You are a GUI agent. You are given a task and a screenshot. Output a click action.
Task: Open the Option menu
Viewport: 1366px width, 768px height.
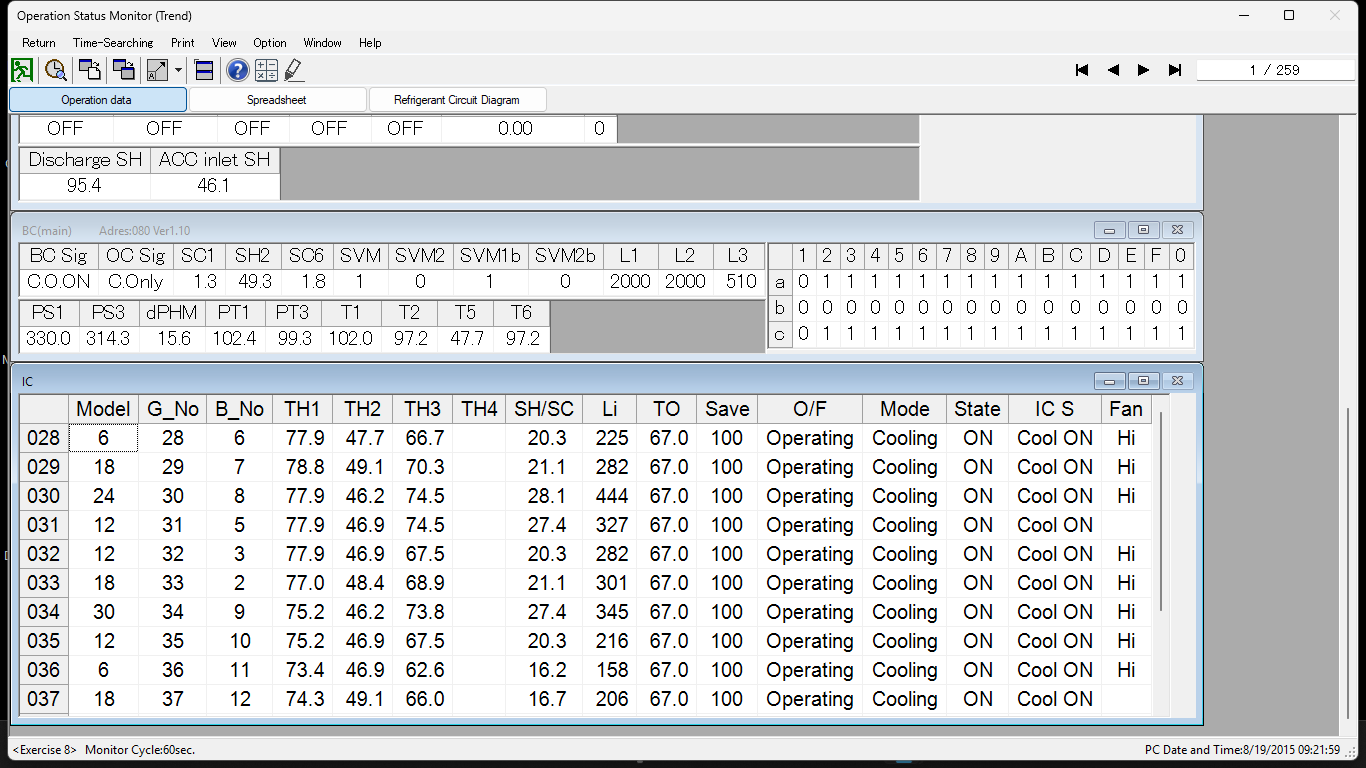click(x=270, y=43)
